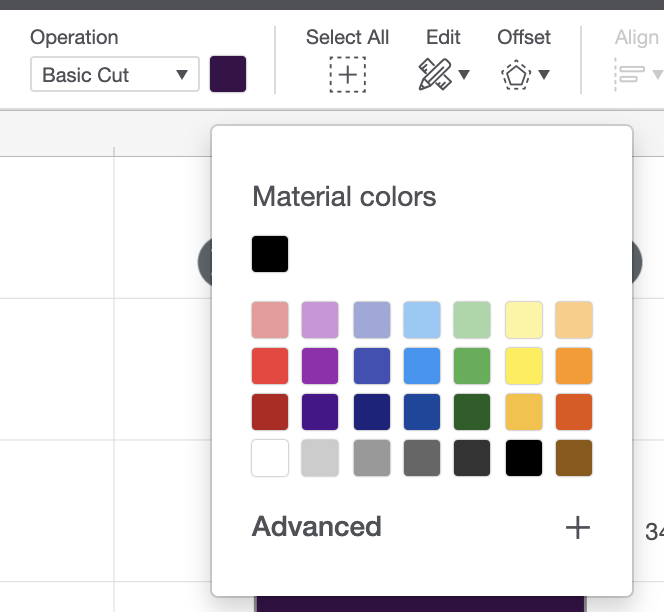Expand the Offset dropdown arrow
The width and height of the screenshot is (664, 612).
(x=544, y=75)
